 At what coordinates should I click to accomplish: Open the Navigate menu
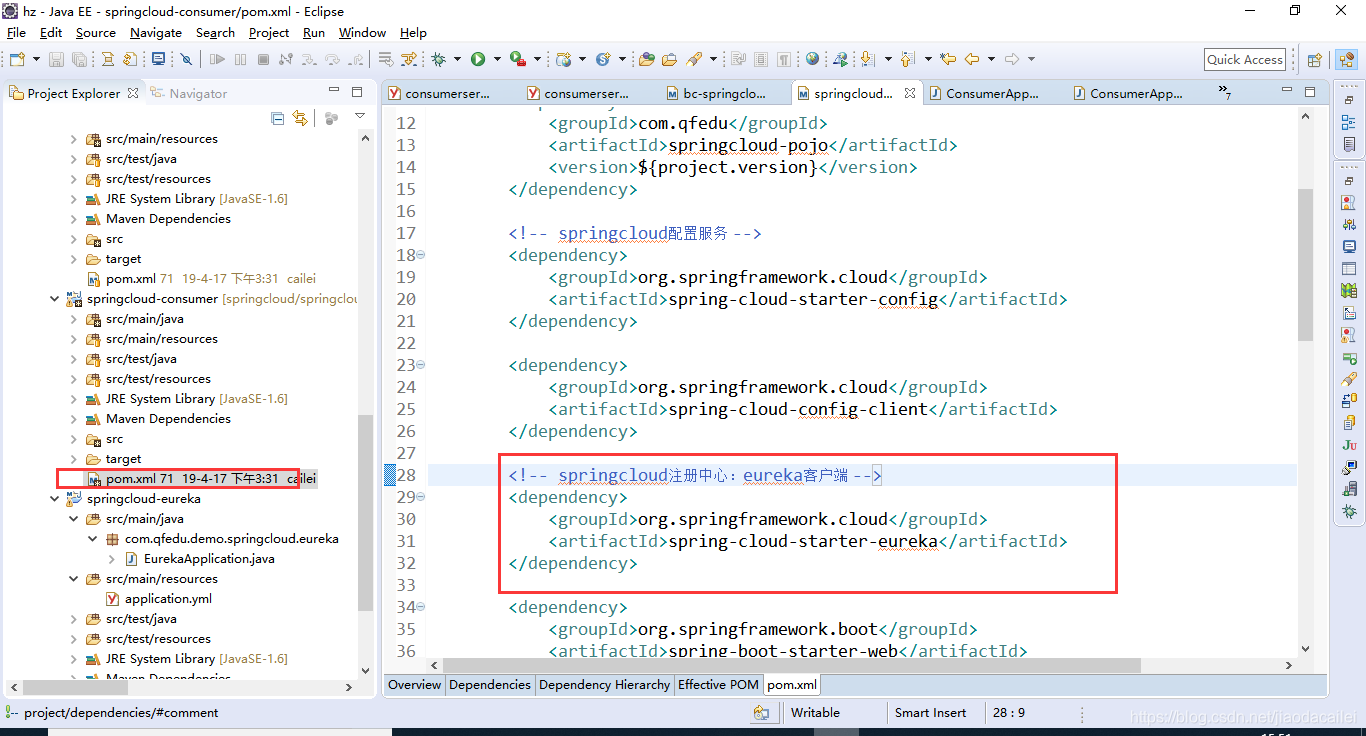[156, 32]
